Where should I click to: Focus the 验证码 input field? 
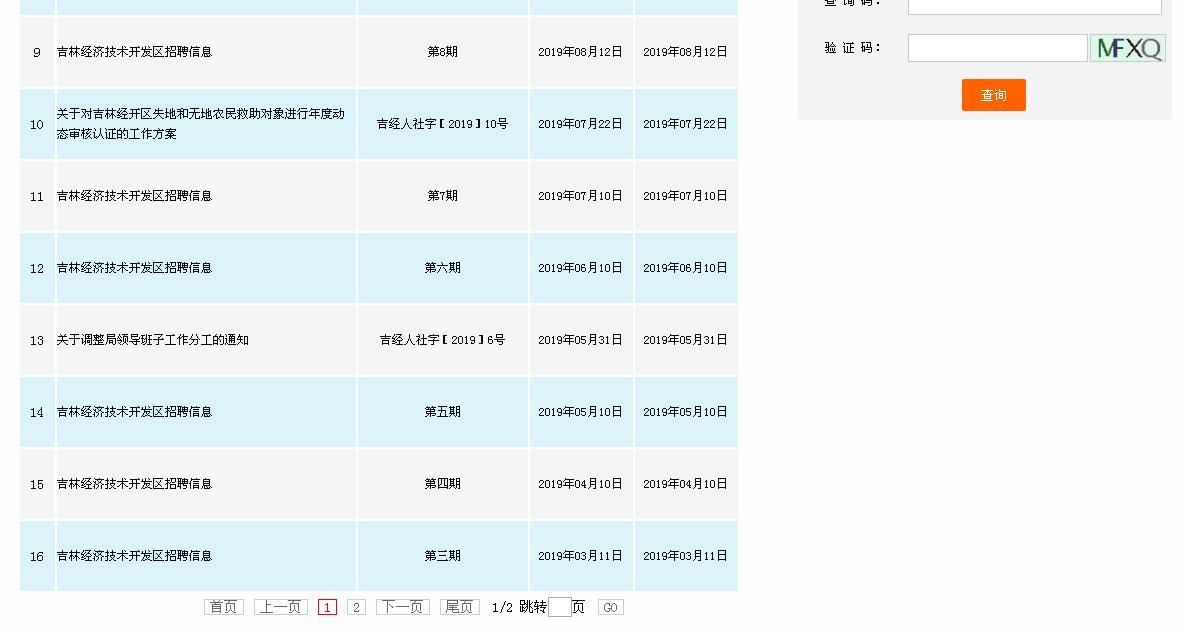(997, 48)
